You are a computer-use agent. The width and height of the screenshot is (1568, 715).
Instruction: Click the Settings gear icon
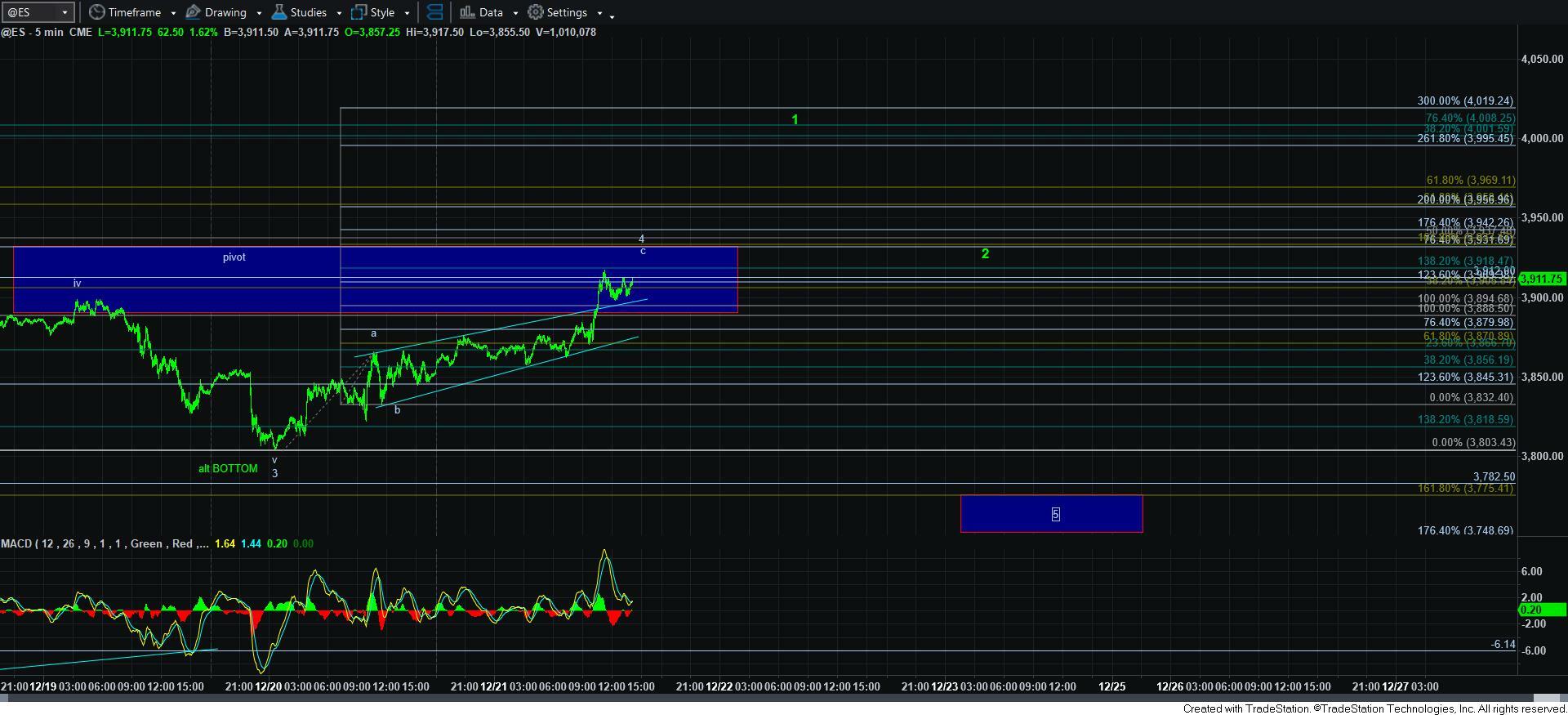pos(536,12)
